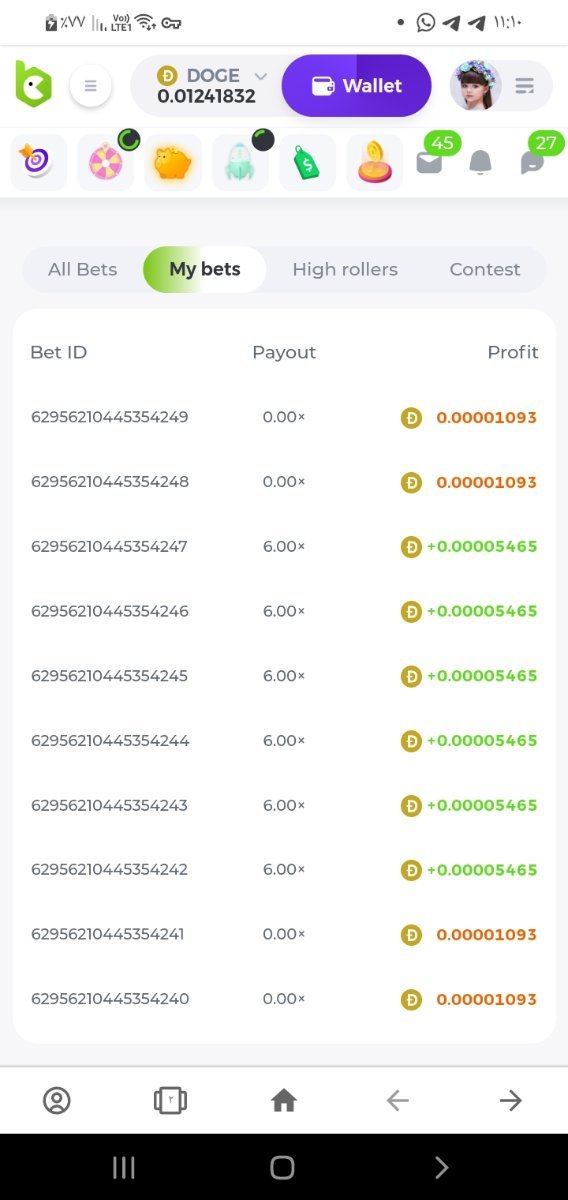Viewport: 568px width, 1200px height.
Task: Open the lucky spin wheel icon
Action: pyautogui.click(x=105, y=162)
